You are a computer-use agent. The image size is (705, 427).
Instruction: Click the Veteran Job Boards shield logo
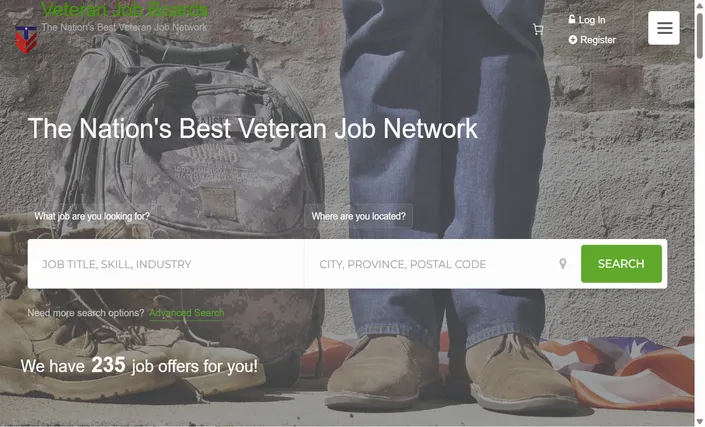[26, 40]
